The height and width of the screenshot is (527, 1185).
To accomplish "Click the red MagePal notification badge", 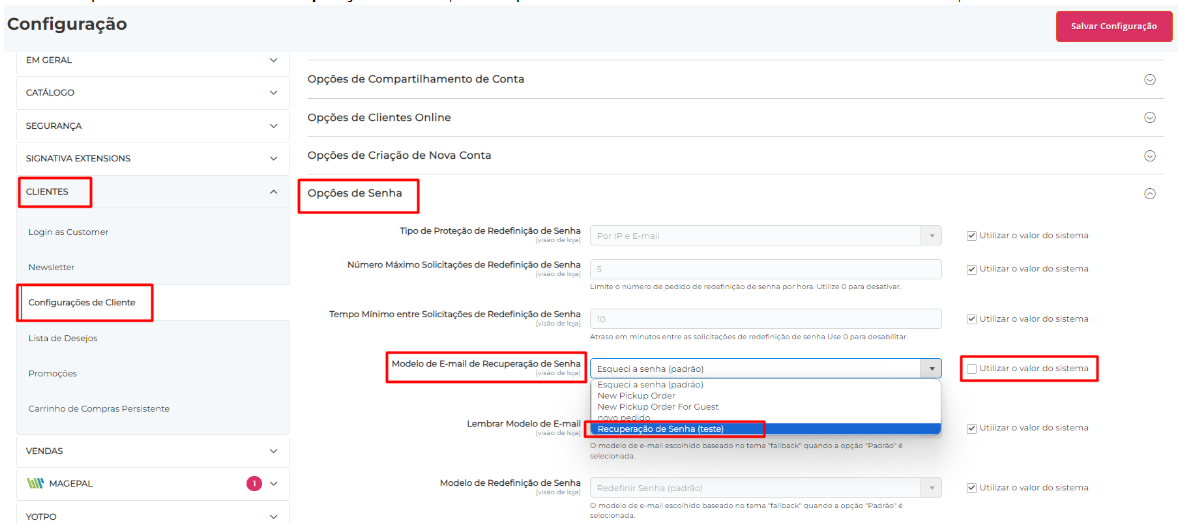I will click(254, 484).
